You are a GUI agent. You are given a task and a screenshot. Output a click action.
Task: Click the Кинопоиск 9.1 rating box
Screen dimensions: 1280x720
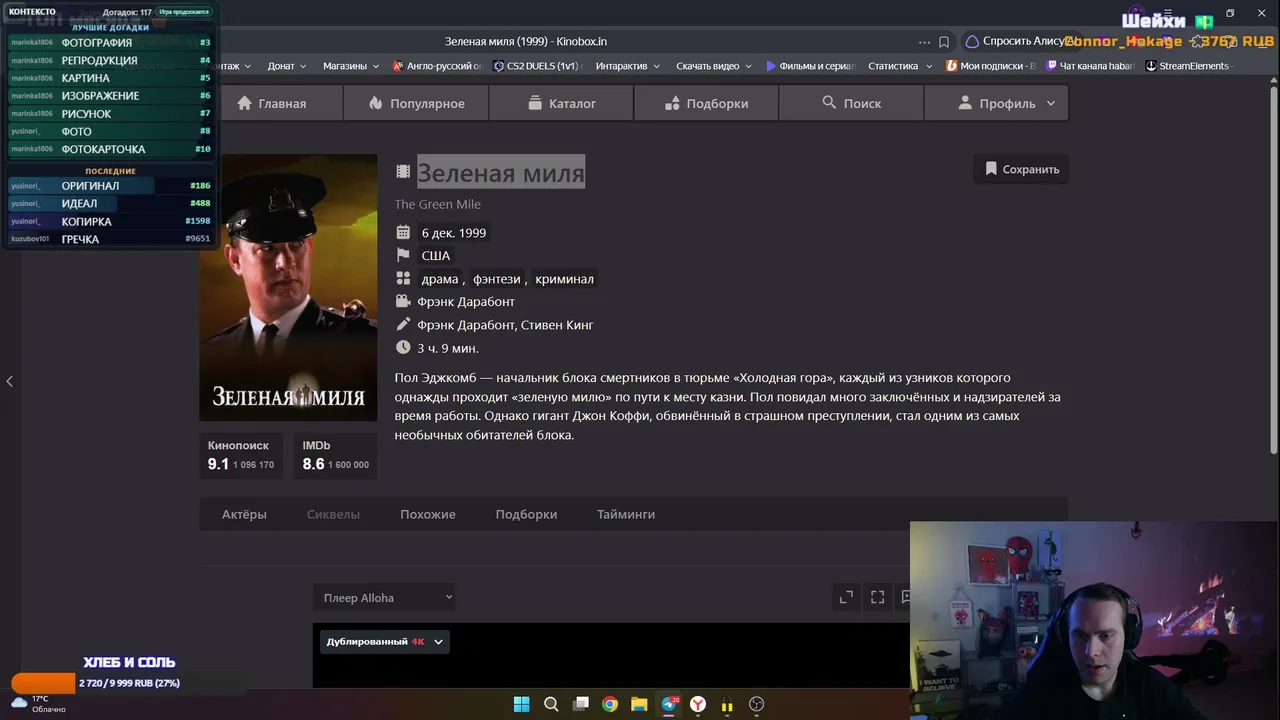coord(241,456)
